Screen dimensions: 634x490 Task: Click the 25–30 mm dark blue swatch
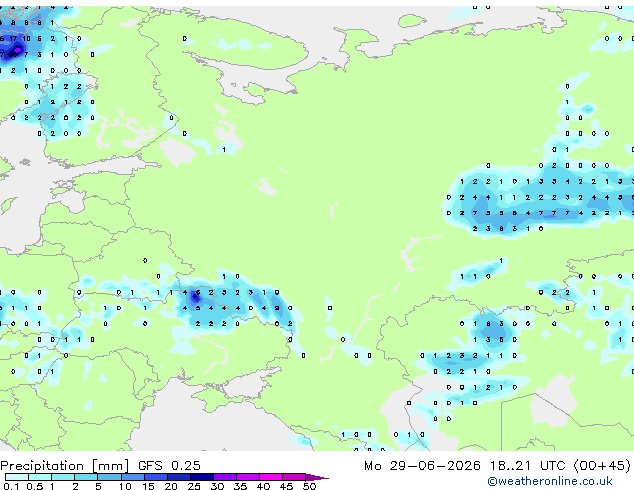(202, 477)
